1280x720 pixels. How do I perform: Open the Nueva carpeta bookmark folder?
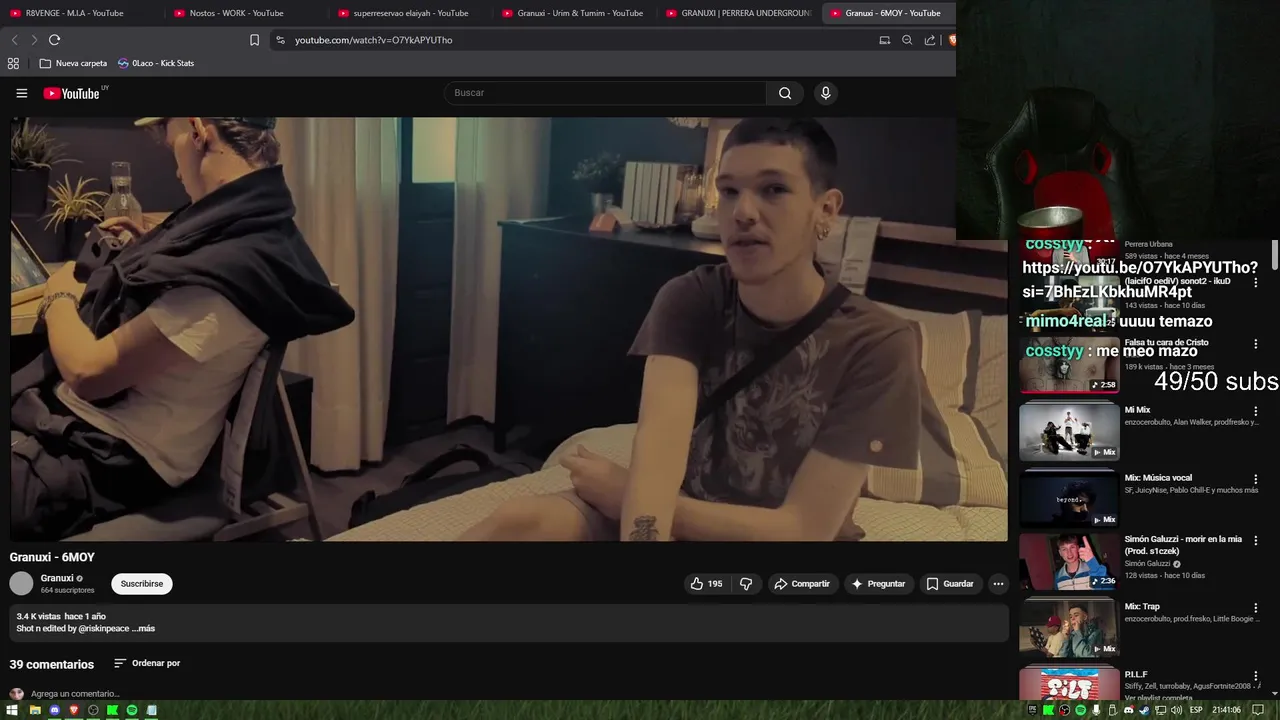click(x=73, y=63)
